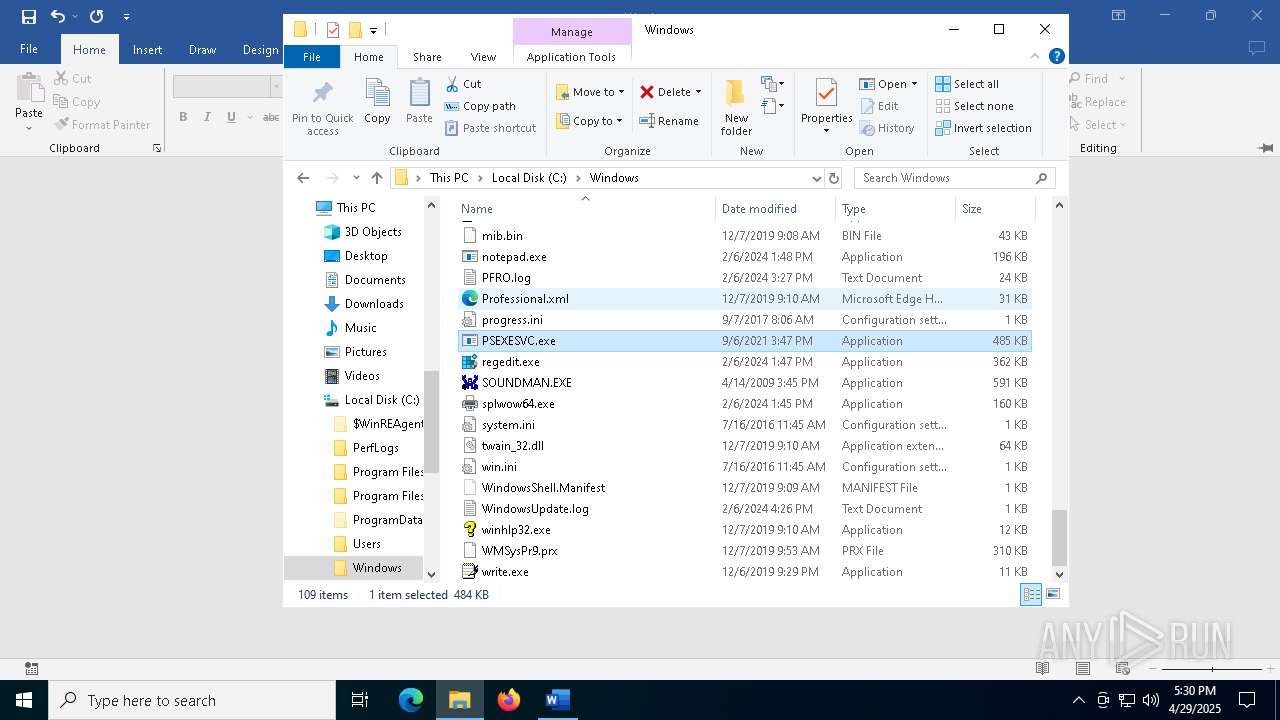The width and height of the screenshot is (1280, 720).
Task: Click Firefox taskbar icon
Action: coord(509,700)
